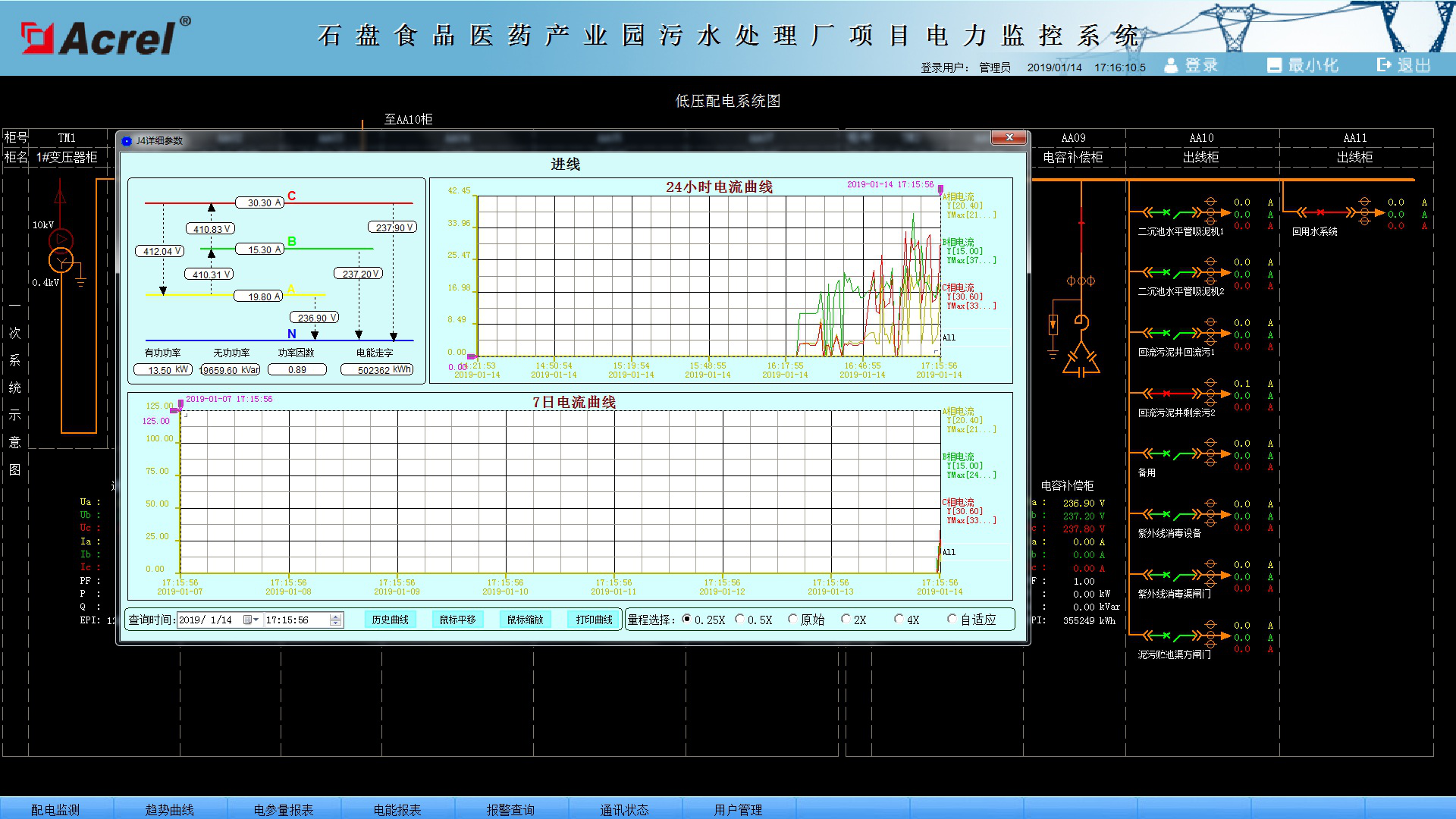The image size is (1456, 819).
Task: Open the query date calendar dropdown
Action: (x=251, y=620)
